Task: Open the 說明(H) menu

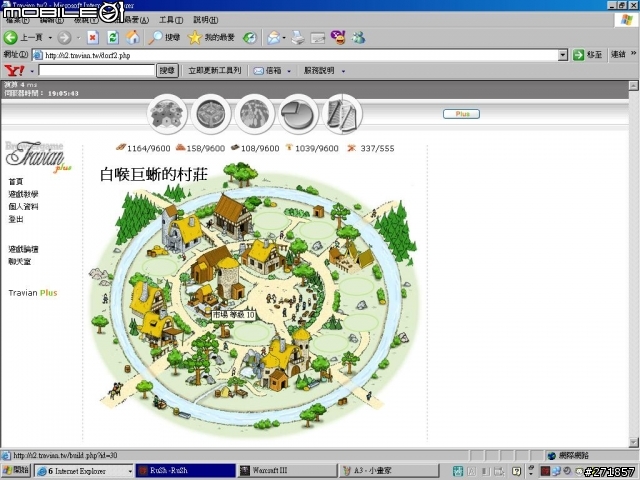Action: tap(206, 20)
